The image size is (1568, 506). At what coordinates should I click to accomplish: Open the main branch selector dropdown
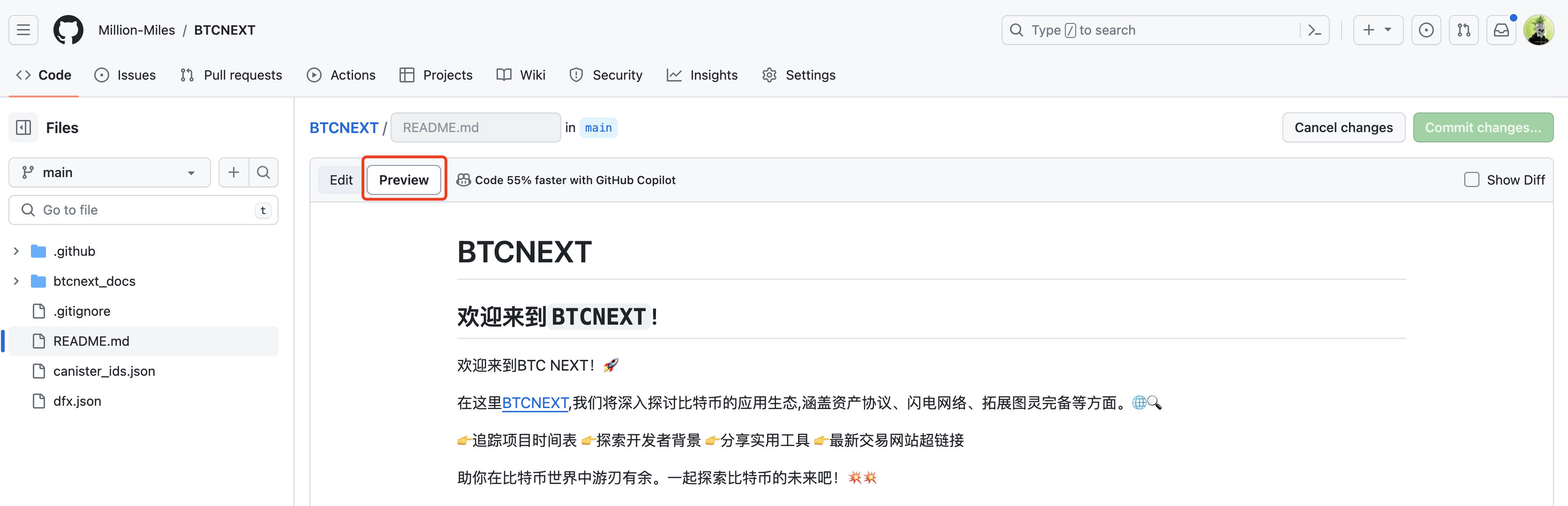point(110,173)
